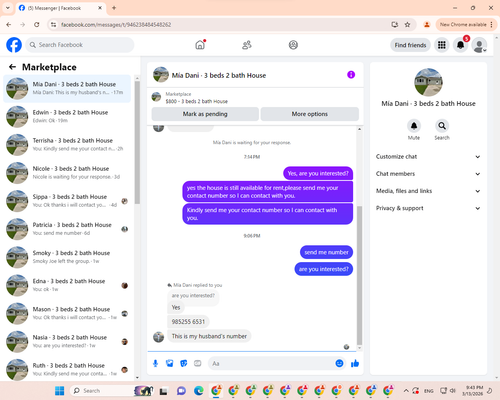The image size is (500, 400).
Task: Open Edna conversation
Action: click(x=67, y=285)
